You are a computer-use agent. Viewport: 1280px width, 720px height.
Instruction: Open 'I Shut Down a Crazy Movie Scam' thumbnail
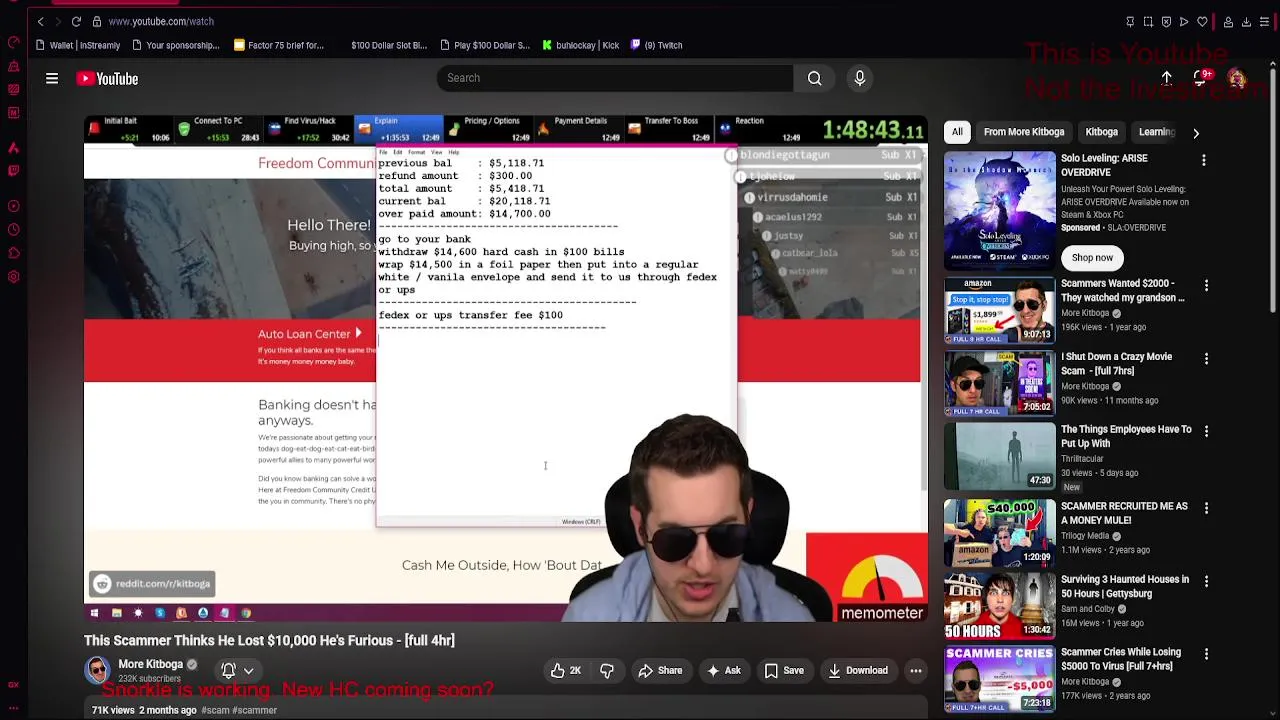tap(999, 383)
